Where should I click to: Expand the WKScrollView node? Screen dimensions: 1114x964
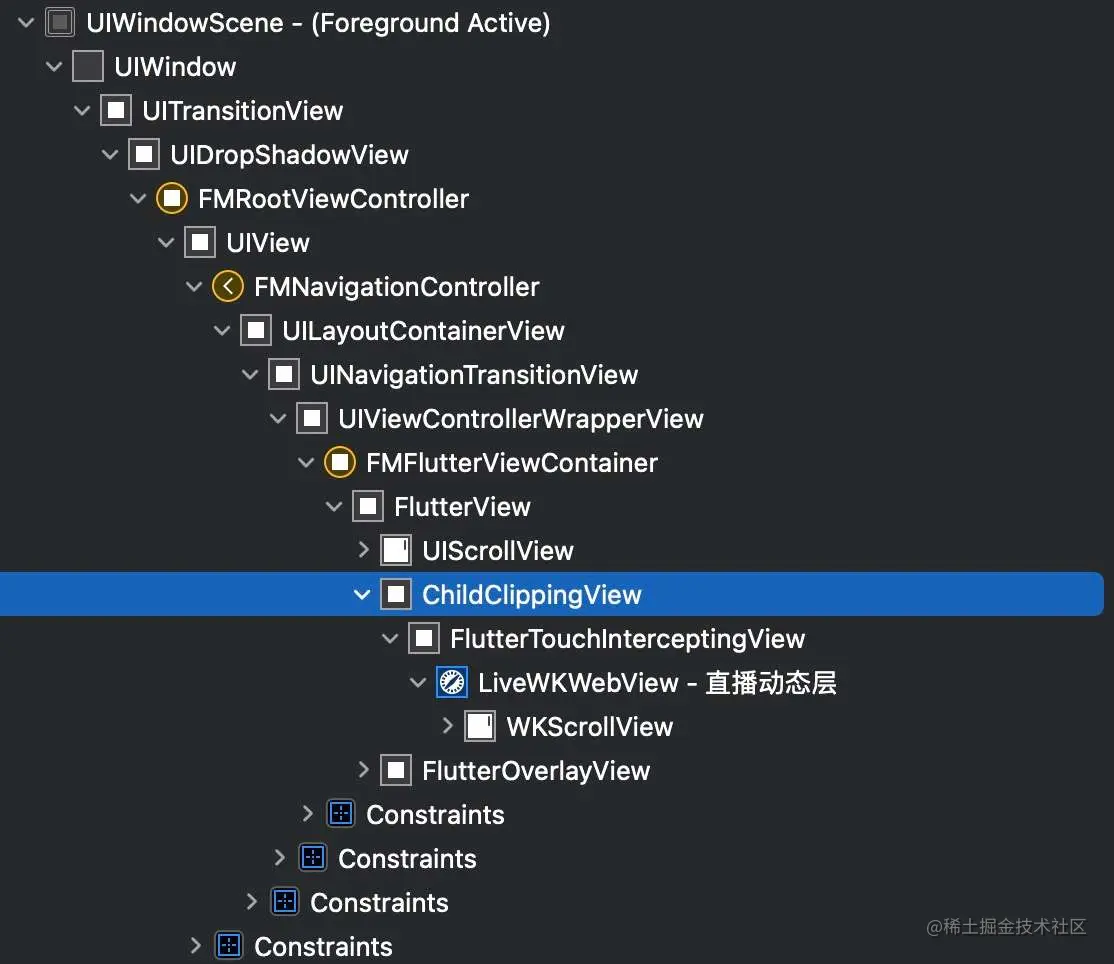pos(447,726)
